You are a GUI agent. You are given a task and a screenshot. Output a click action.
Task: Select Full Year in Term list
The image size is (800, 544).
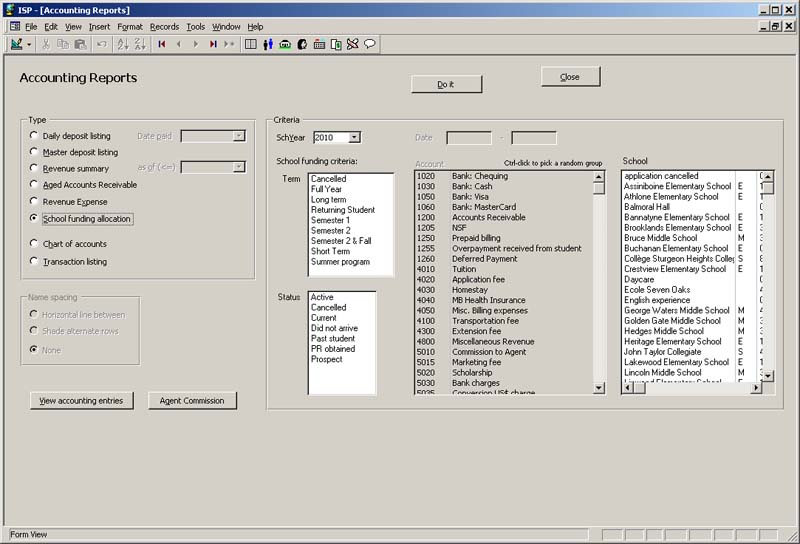pos(326,189)
